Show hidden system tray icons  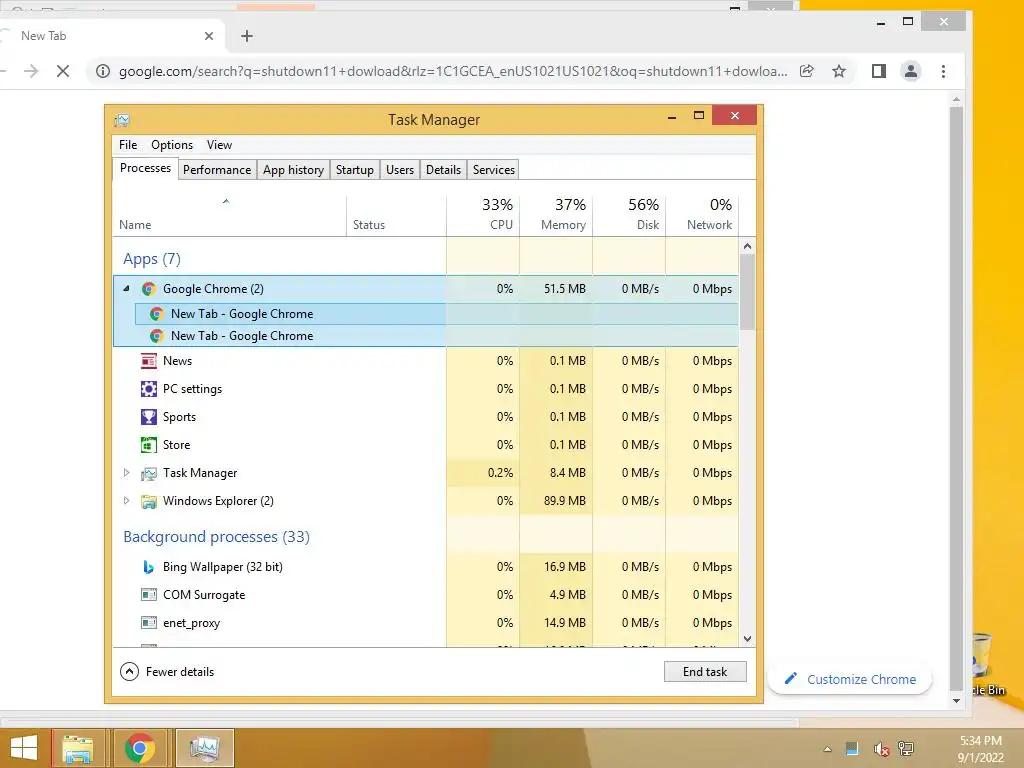[827, 749]
